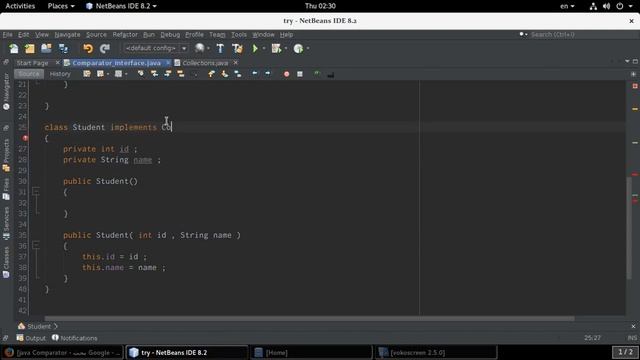Click Student in the breadcrumb bar
The height and width of the screenshot is (360, 640).
(x=38, y=326)
